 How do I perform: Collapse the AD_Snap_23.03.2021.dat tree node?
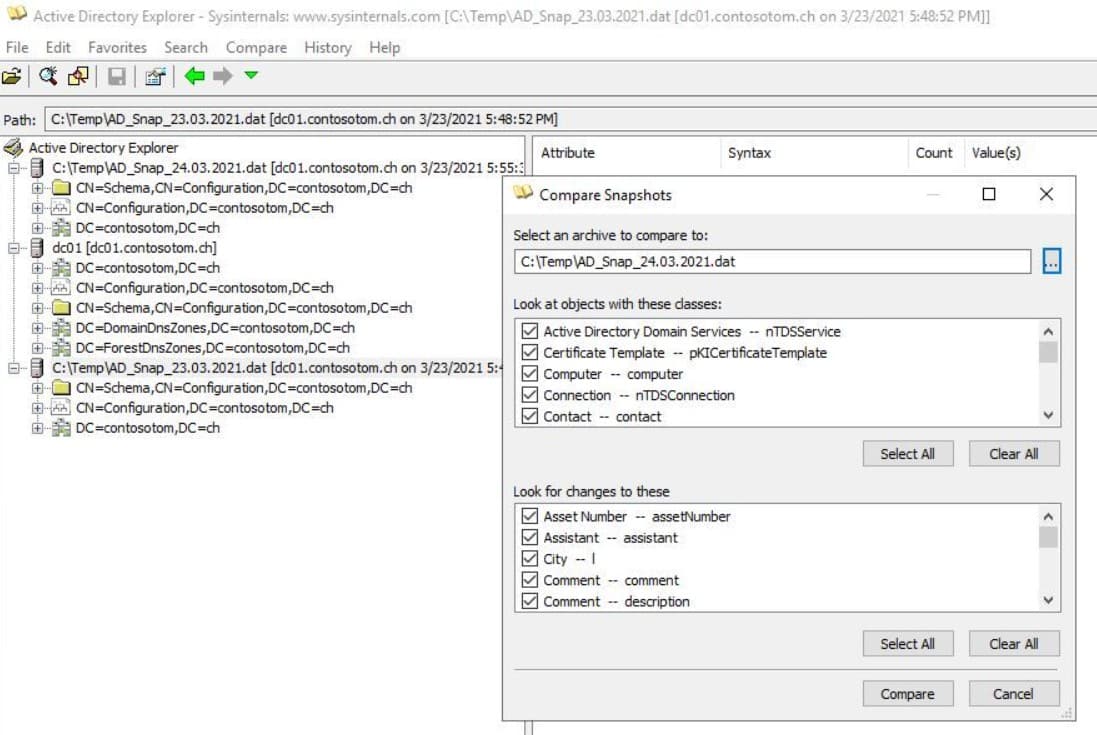coord(13,368)
